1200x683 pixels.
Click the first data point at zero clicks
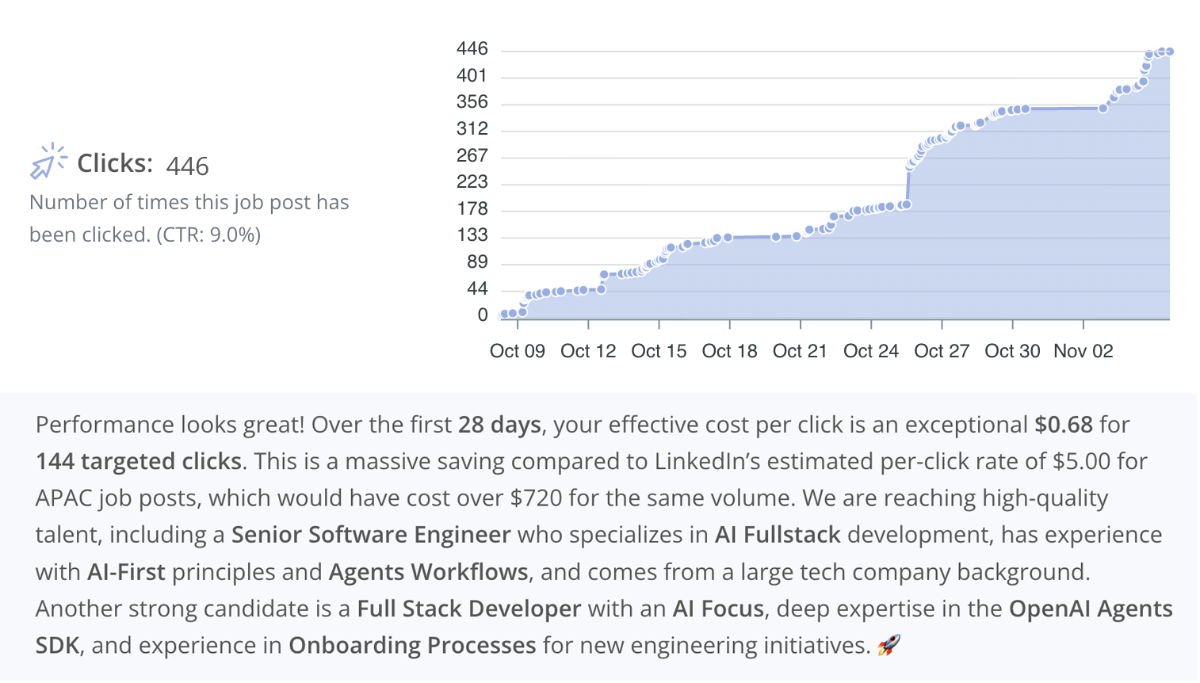[502, 314]
